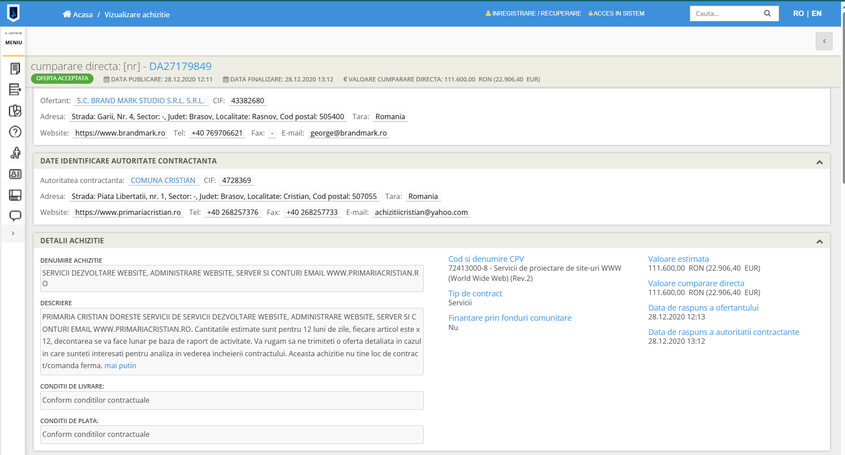The image size is (845, 455).
Task: Click the shield logo in top-left corner
Action: coord(13,13)
